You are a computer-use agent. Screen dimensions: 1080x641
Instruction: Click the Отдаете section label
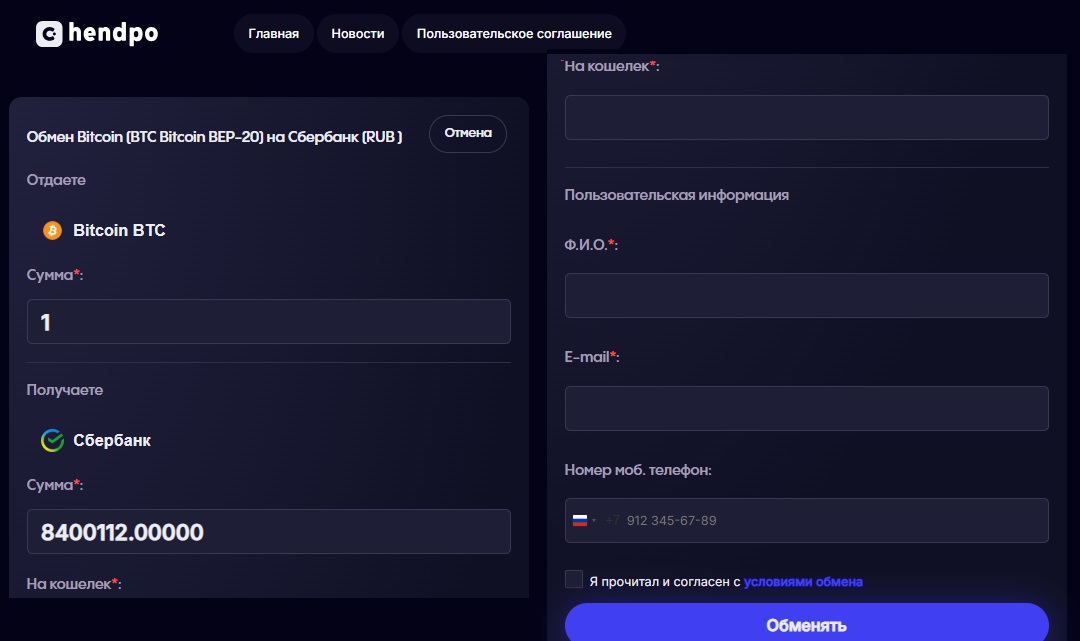click(x=56, y=180)
